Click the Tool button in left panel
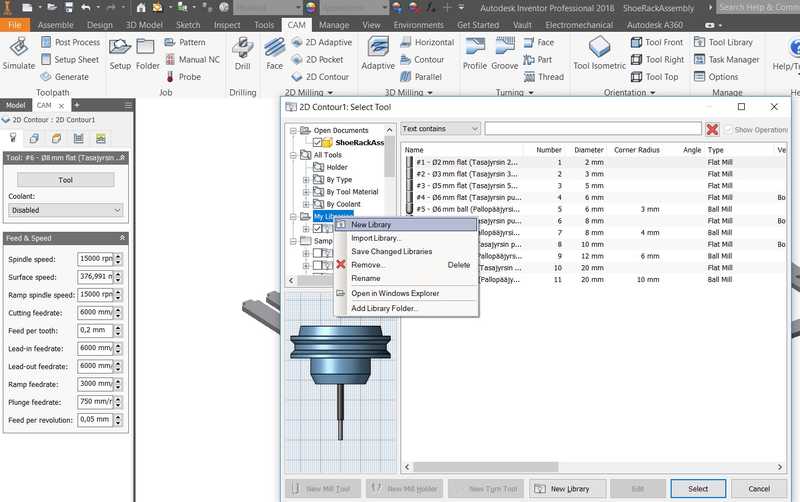The width and height of the screenshot is (800, 502). coord(65,180)
